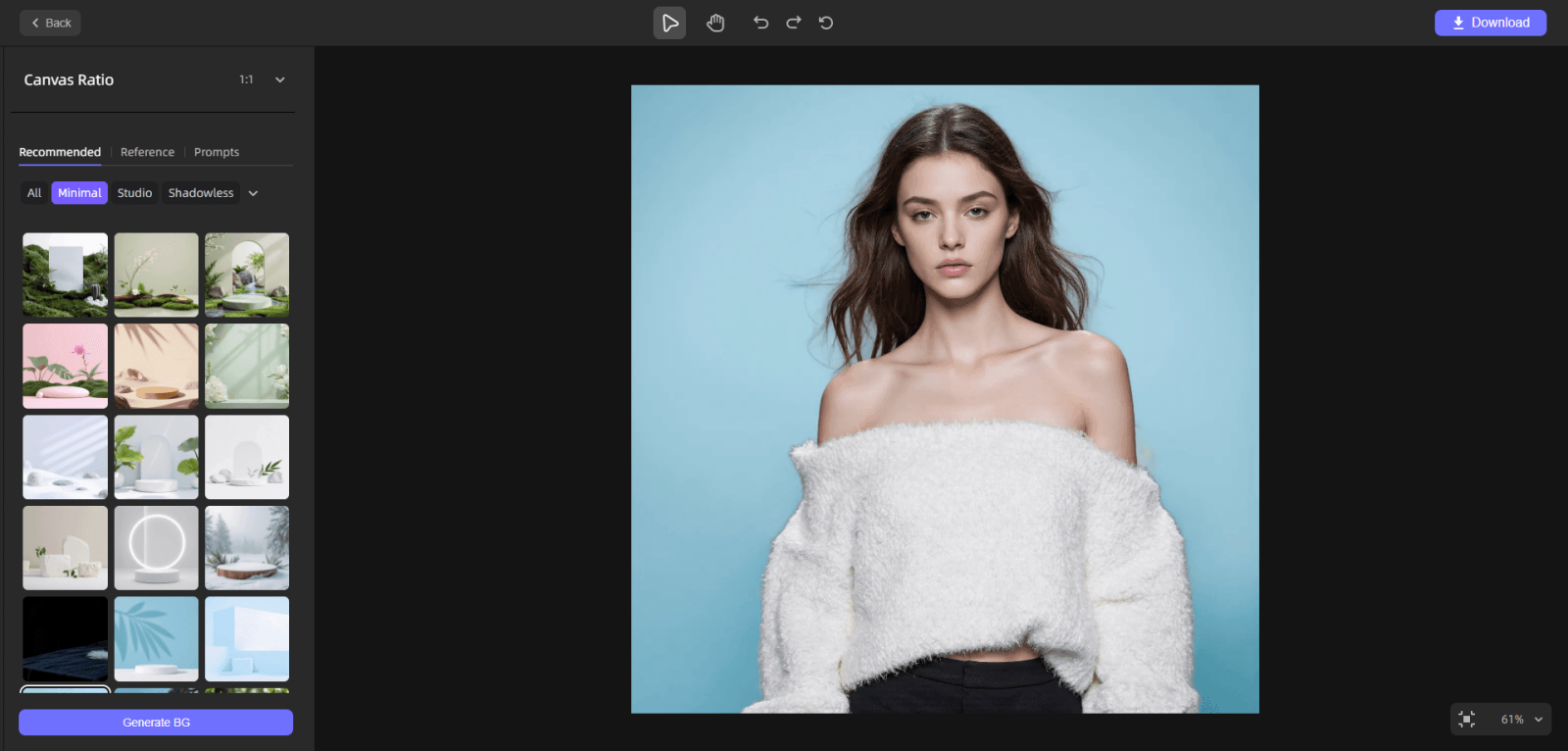Viewport: 1568px width, 751px height.
Task: Click the reset canvas icon
Action: pos(826,23)
